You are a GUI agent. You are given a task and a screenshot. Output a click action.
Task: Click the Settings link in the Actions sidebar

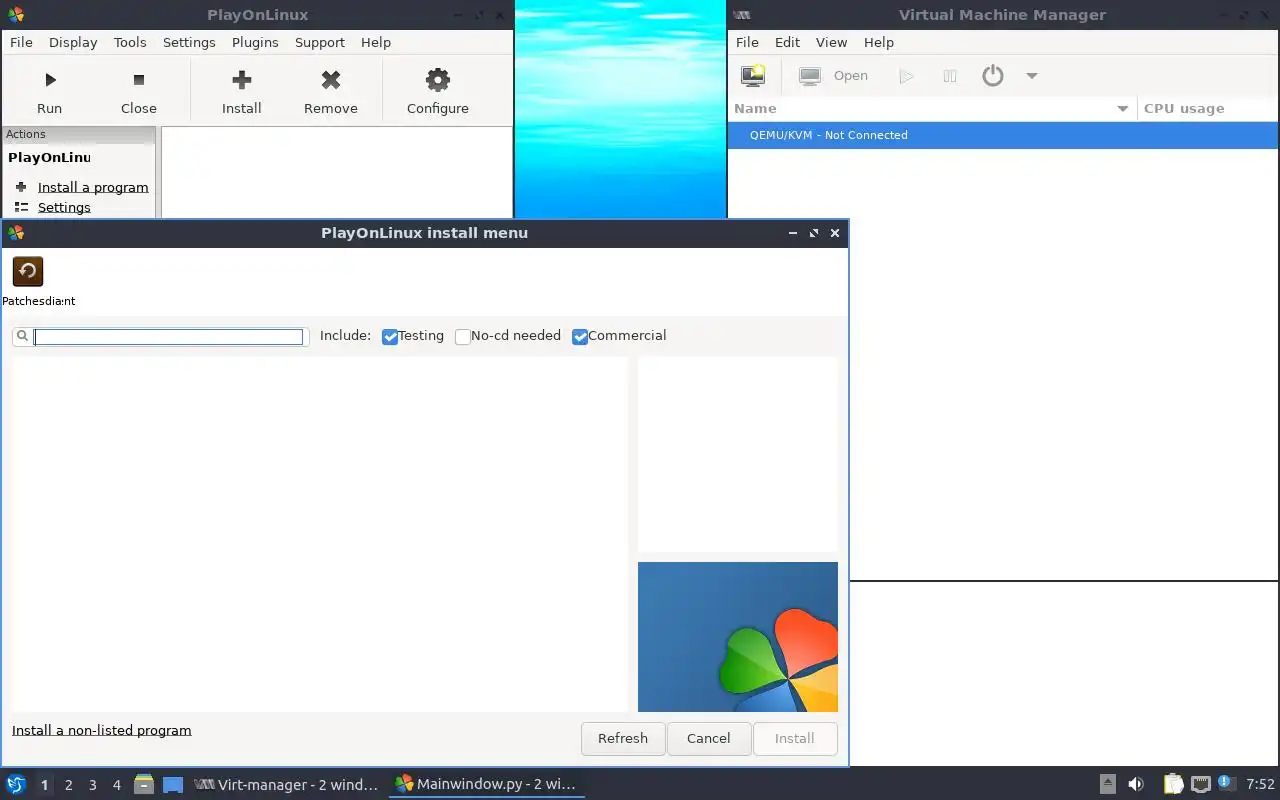pos(64,207)
